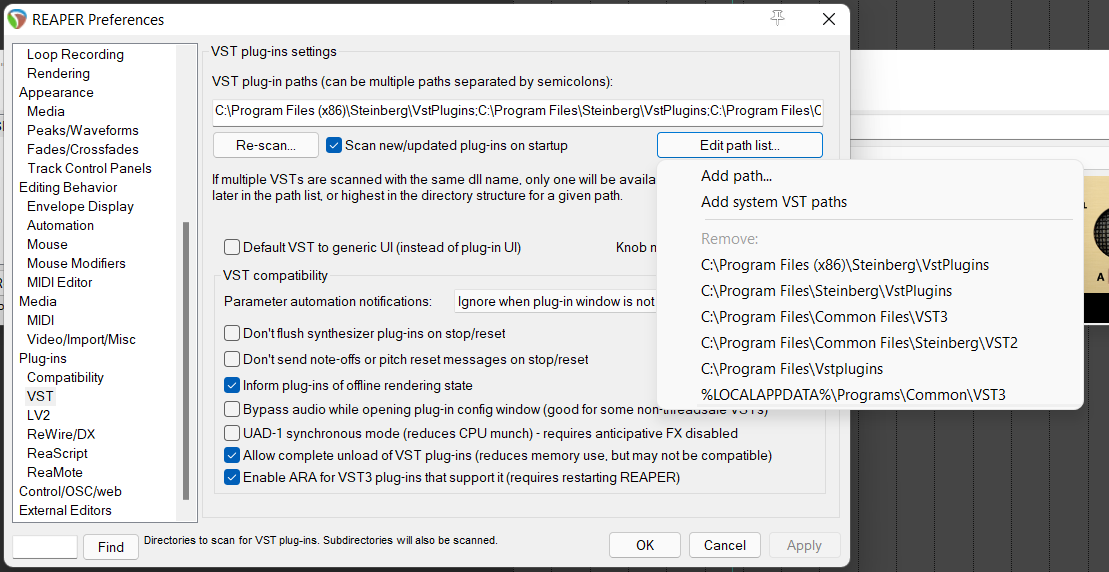Viewport: 1109px width, 572px height.
Task: Disable Enable ARA for VST3 plug-ins
Action: click(231, 477)
